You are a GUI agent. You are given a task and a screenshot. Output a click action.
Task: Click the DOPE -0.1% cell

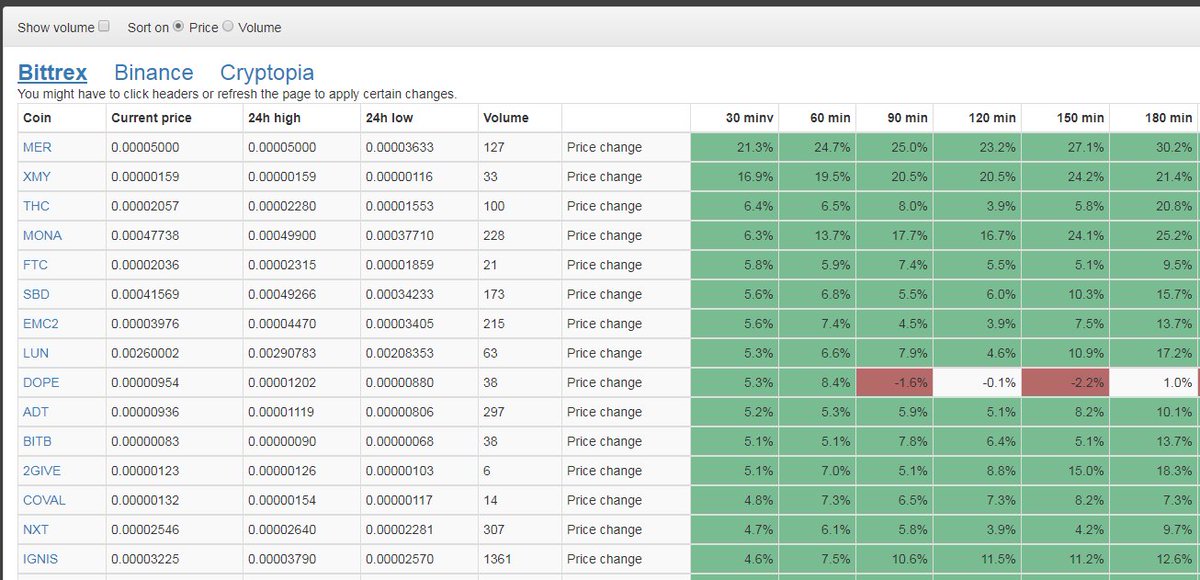point(977,382)
